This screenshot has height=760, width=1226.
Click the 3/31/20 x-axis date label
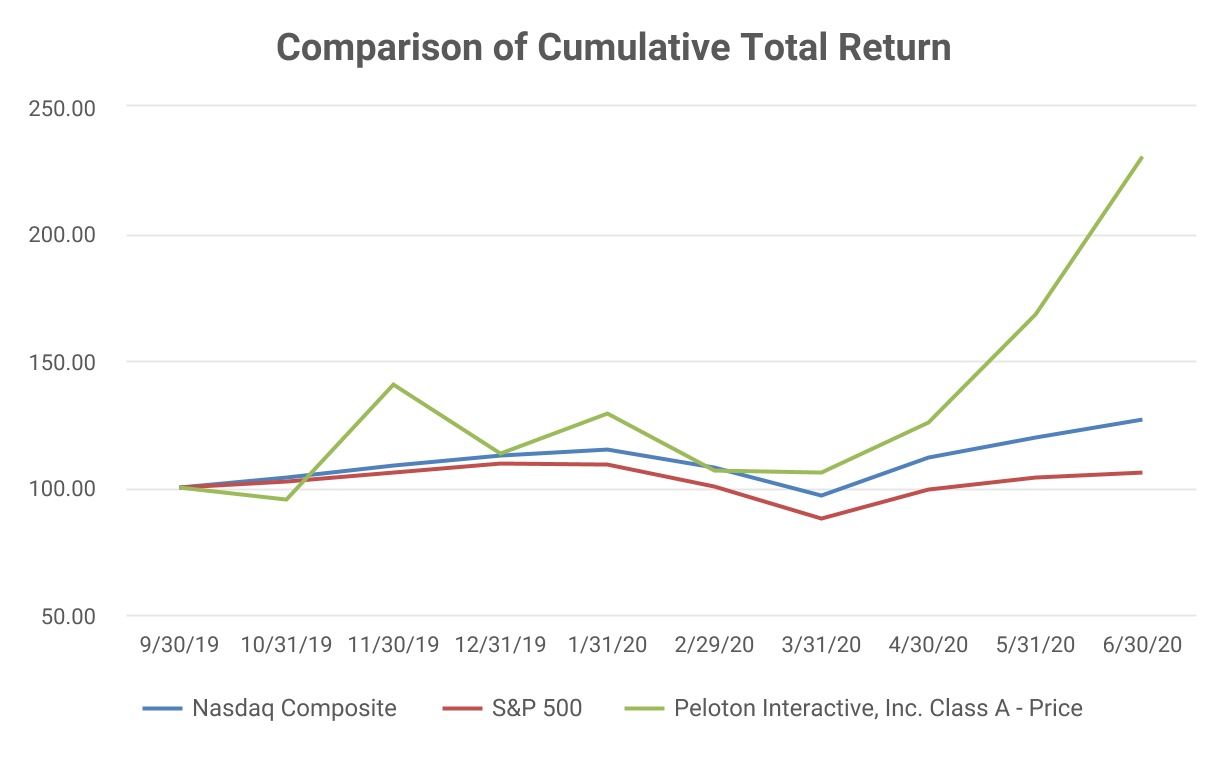pyautogui.click(x=821, y=645)
